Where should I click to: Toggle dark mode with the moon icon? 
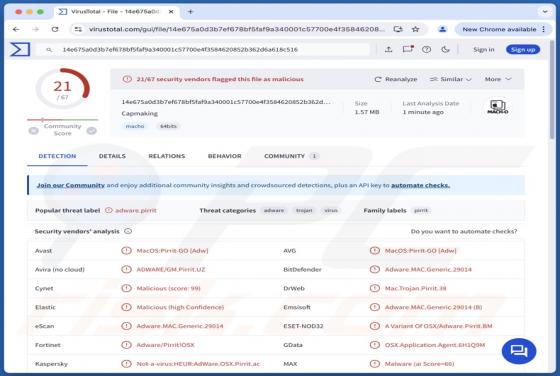(445, 49)
